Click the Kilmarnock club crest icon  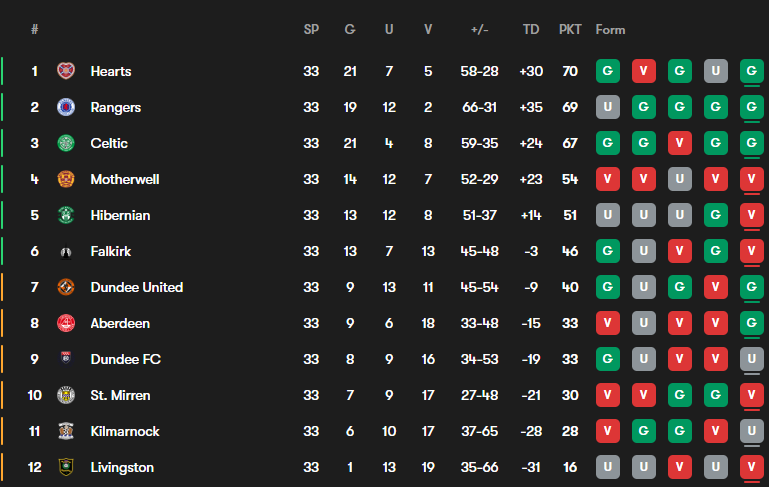66,431
